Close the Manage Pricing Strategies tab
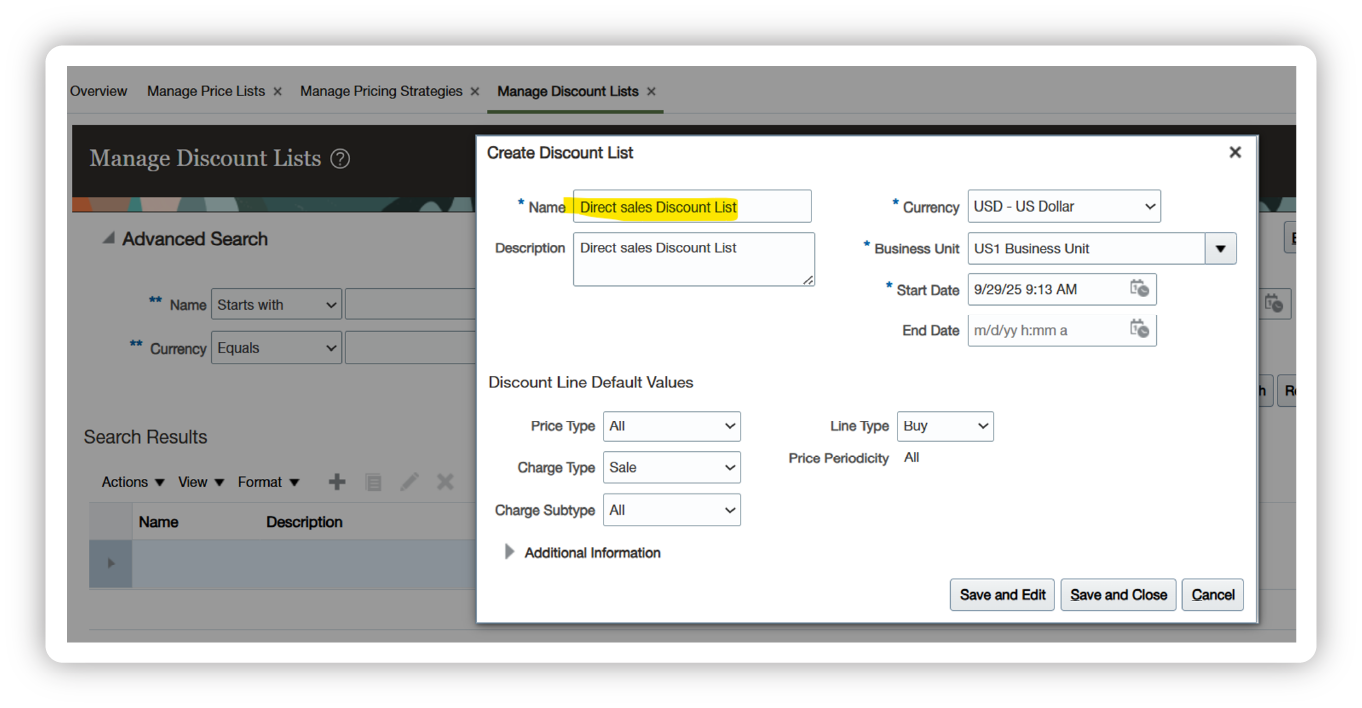This screenshot has width=1362, height=708. [475, 91]
